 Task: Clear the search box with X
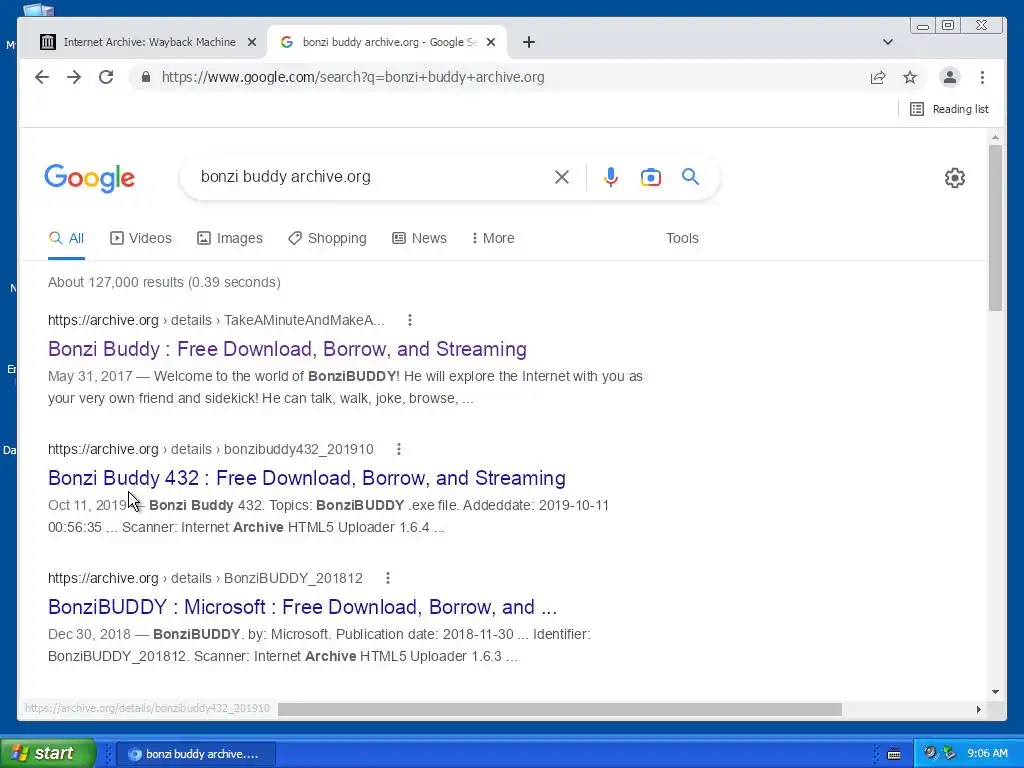(562, 177)
